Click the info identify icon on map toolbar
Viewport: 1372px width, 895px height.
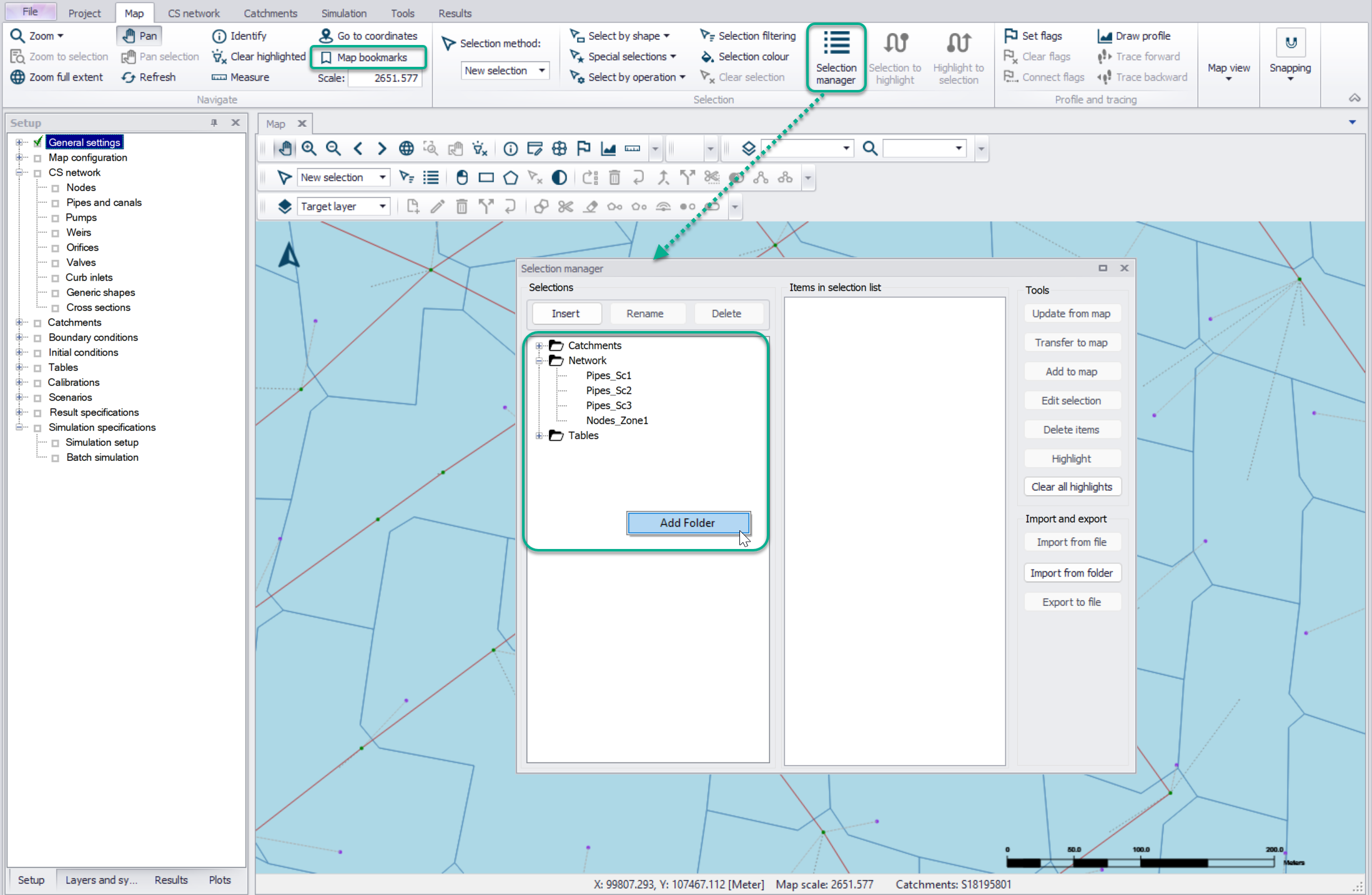[511, 149]
